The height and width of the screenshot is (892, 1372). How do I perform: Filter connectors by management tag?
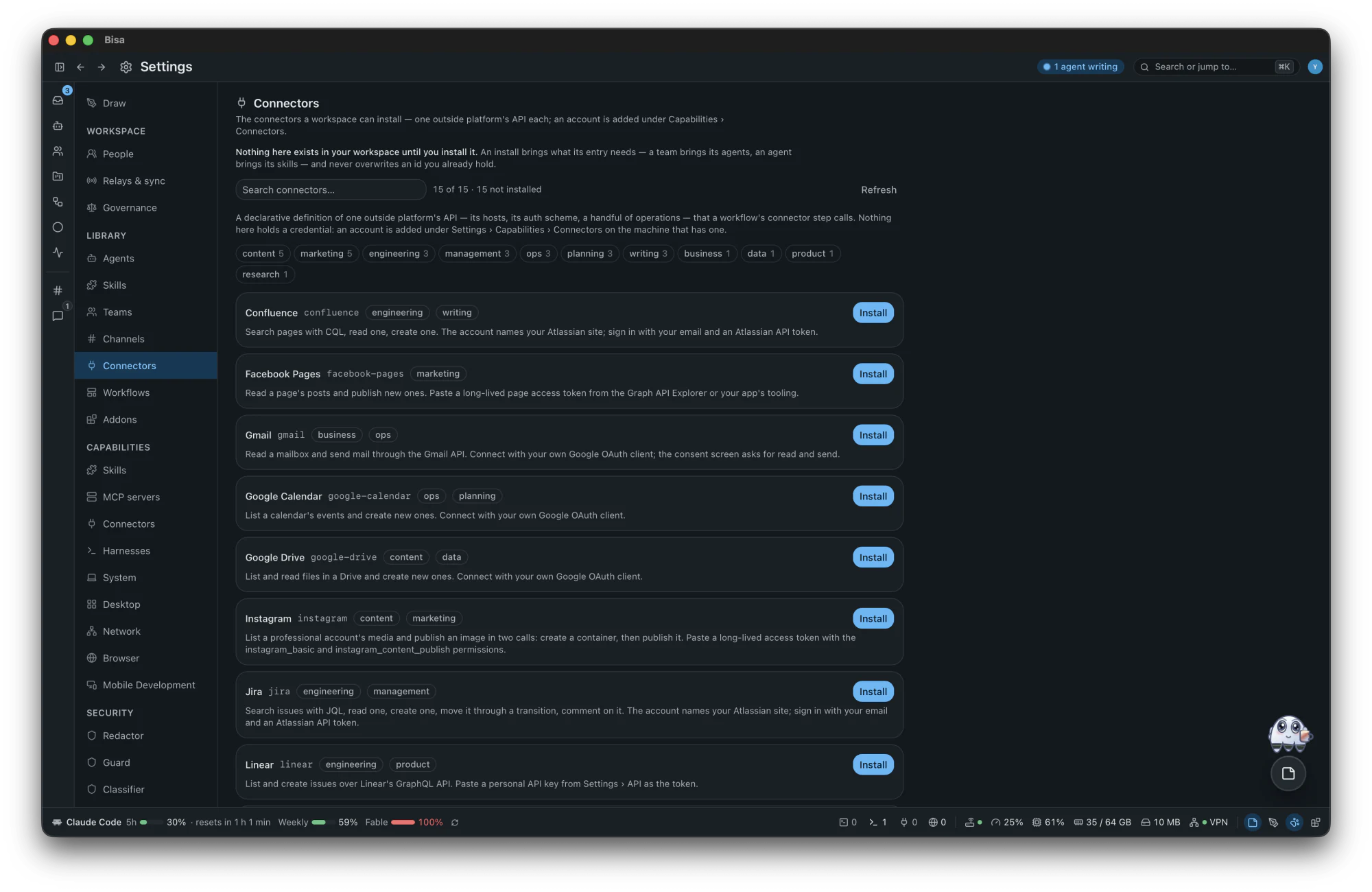click(477, 253)
